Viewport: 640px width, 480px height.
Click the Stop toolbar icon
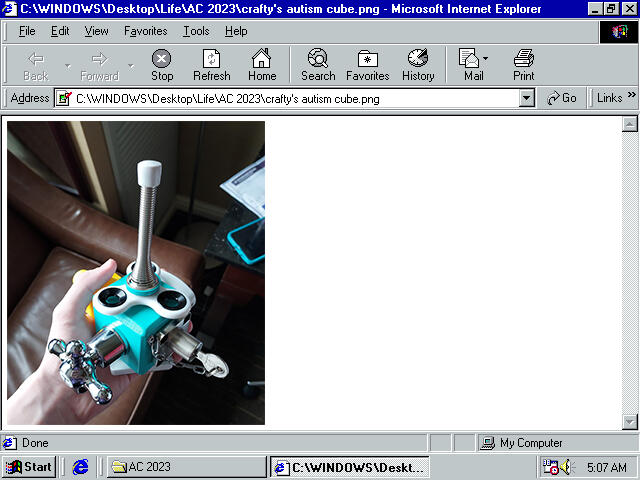(162, 65)
